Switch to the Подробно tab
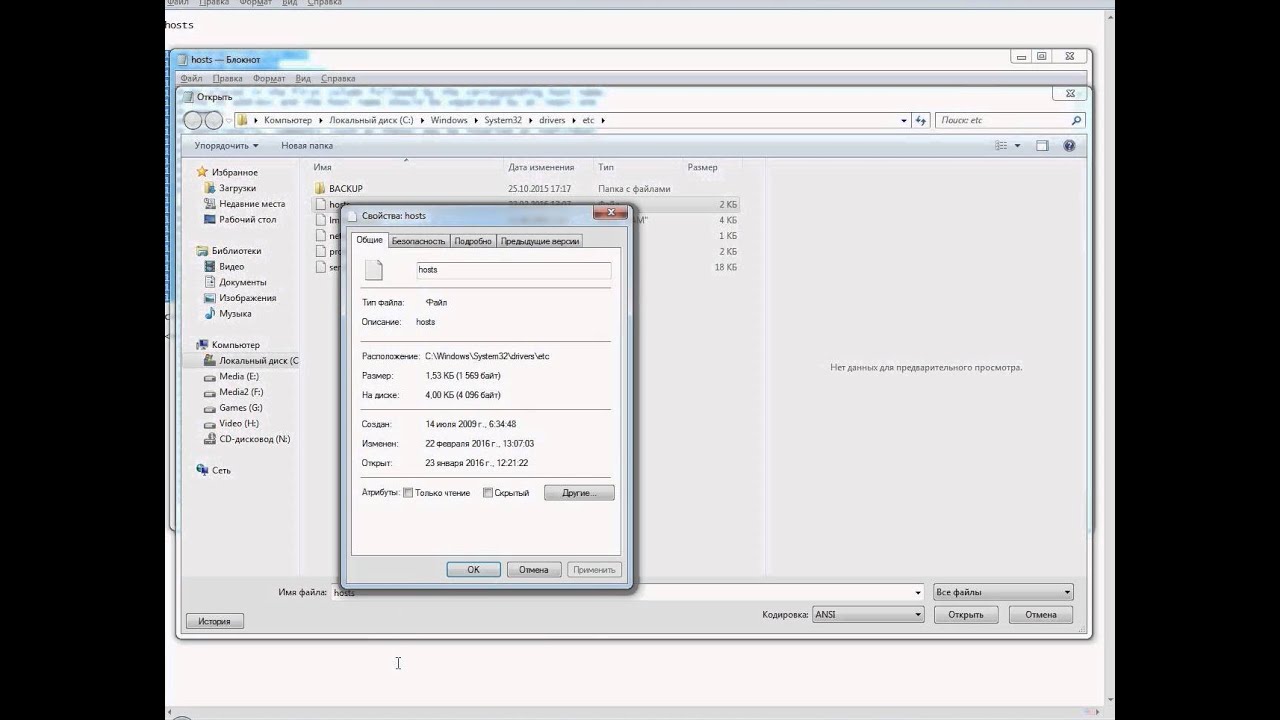1280x720 pixels. (473, 241)
